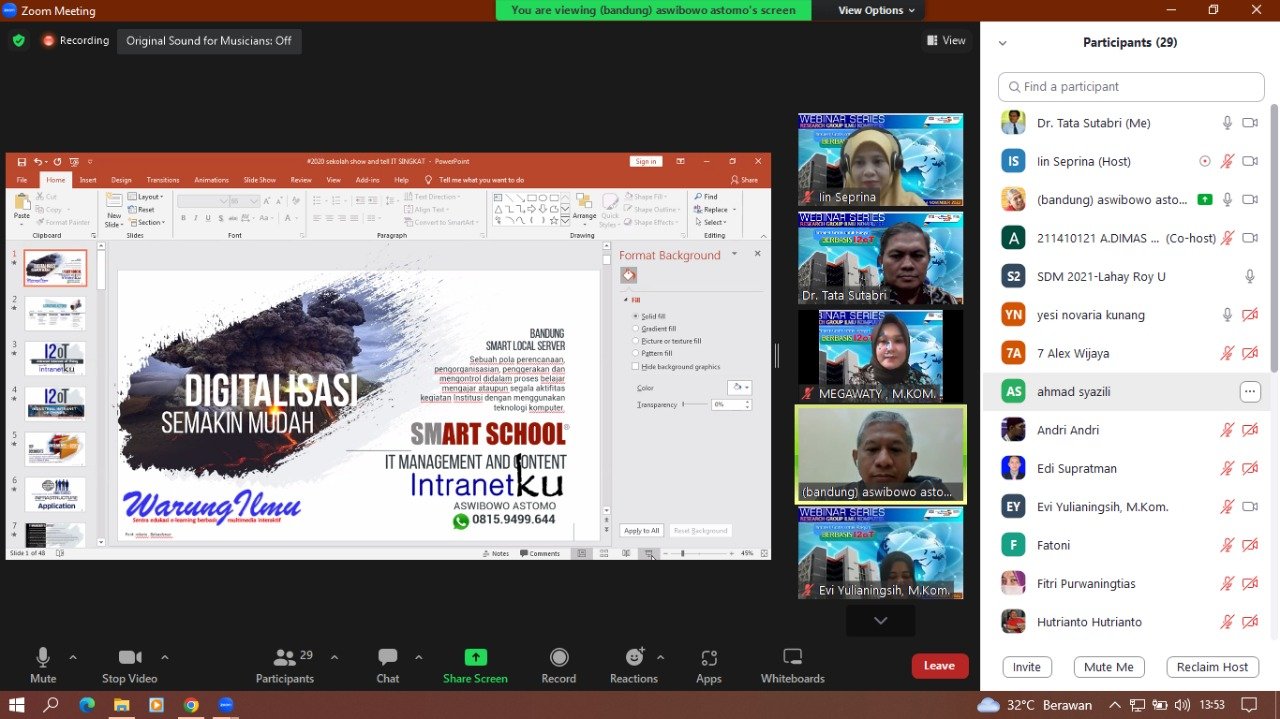Click the crossed camera icon for 7 Alex Wijaya
1280x719 pixels.
click(1250, 353)
